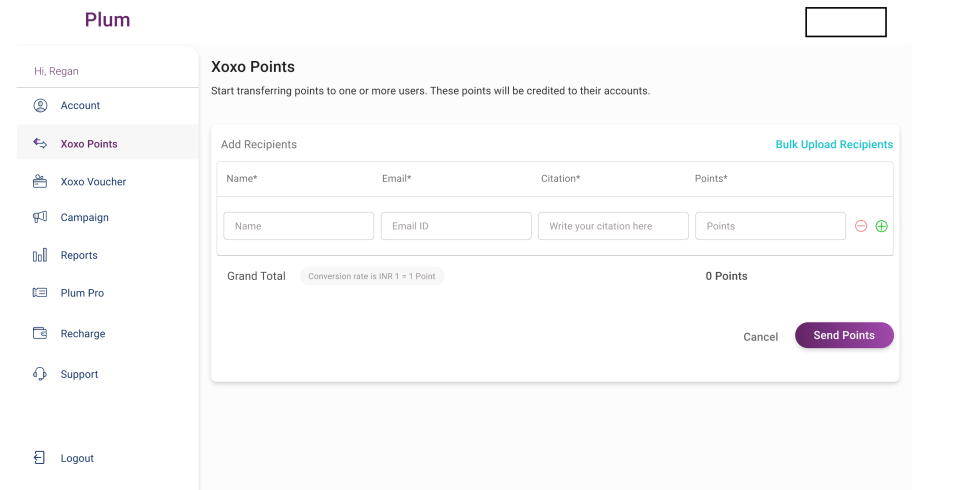Click the Campaign megaphone icon

click(x=40, y=217)
